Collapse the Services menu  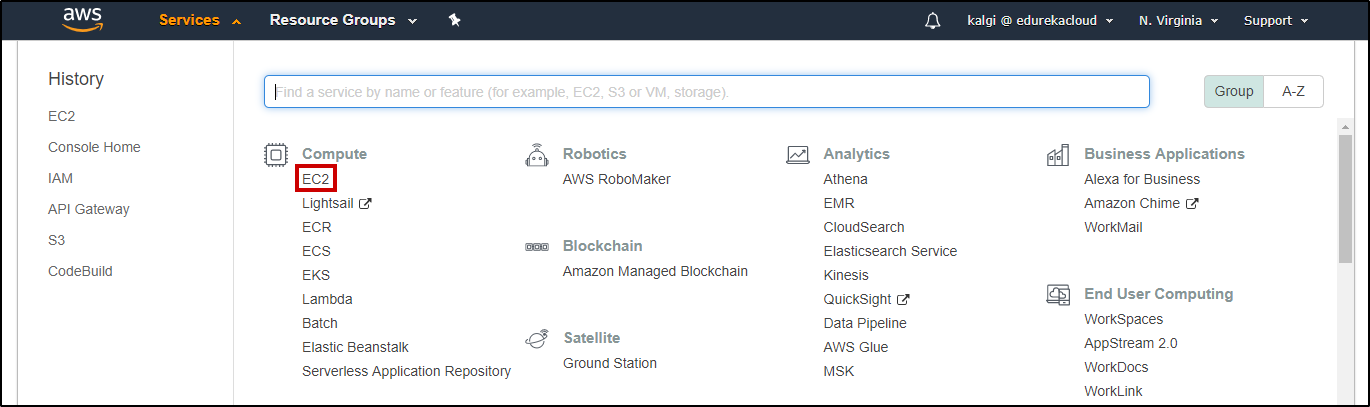(200, 20)
